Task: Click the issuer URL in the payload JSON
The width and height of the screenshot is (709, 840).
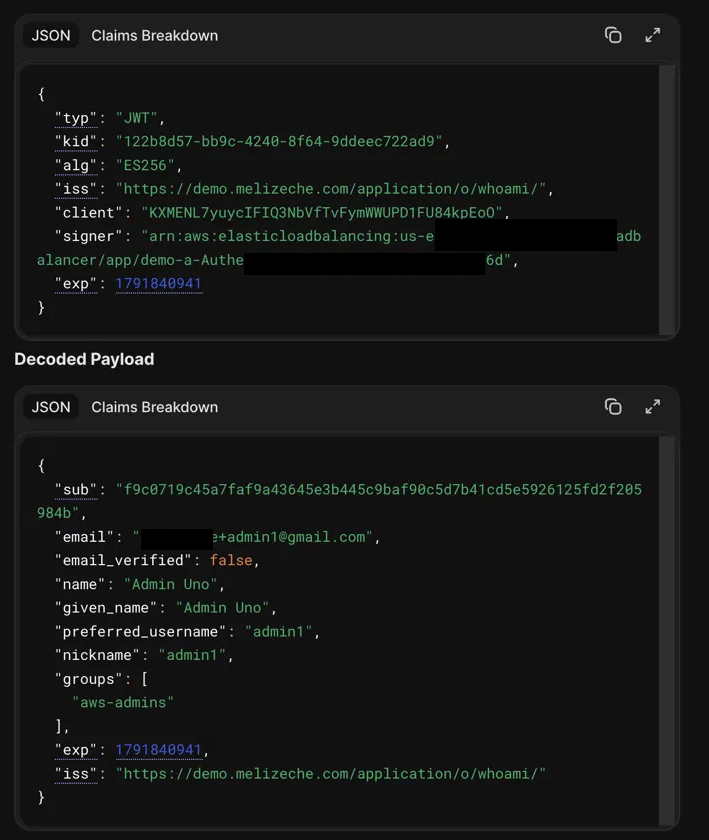Action: (x=331, y=774)
